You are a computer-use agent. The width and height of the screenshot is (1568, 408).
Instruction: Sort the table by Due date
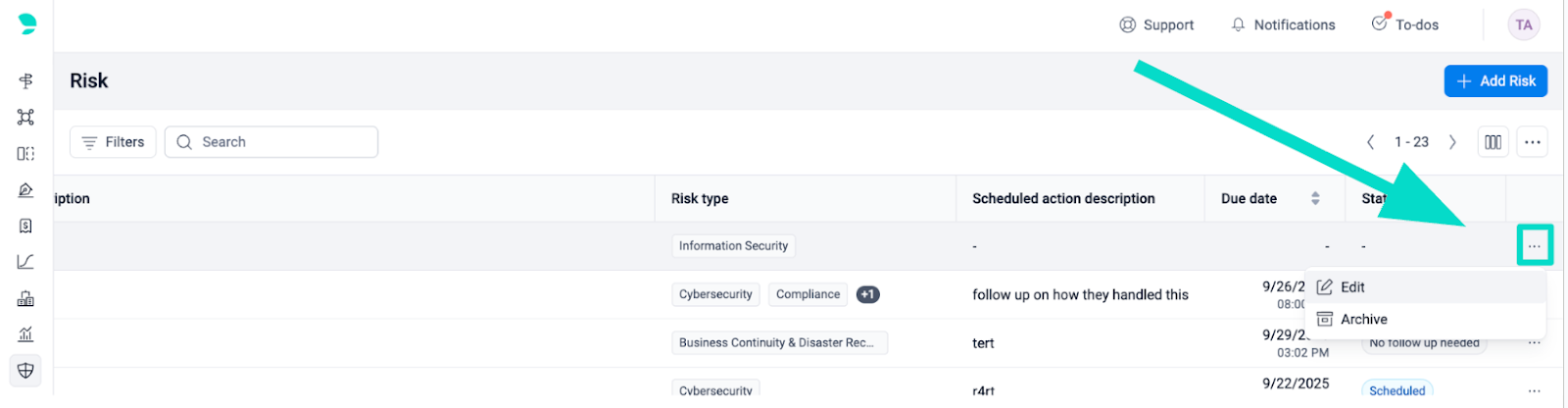point(1315,198)
